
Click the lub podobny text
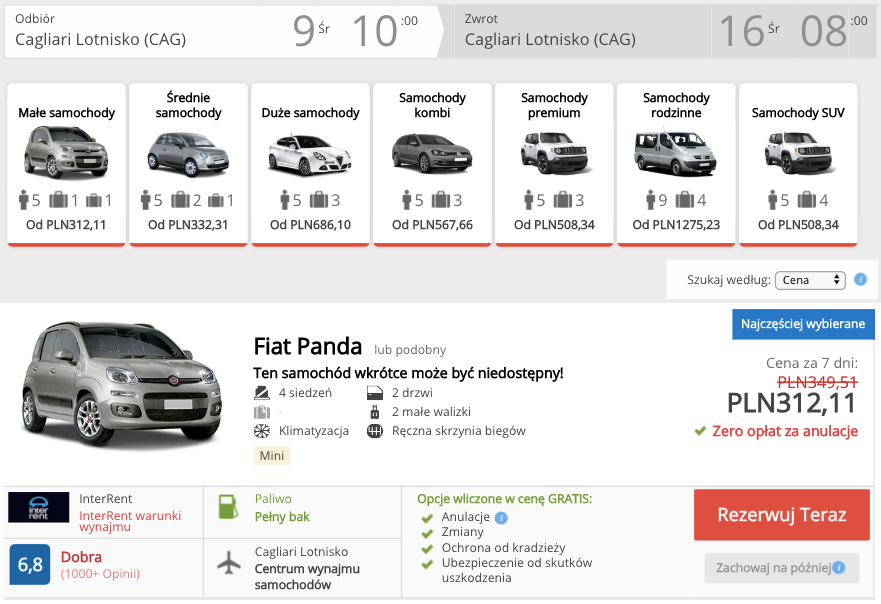tap(410, 349)
